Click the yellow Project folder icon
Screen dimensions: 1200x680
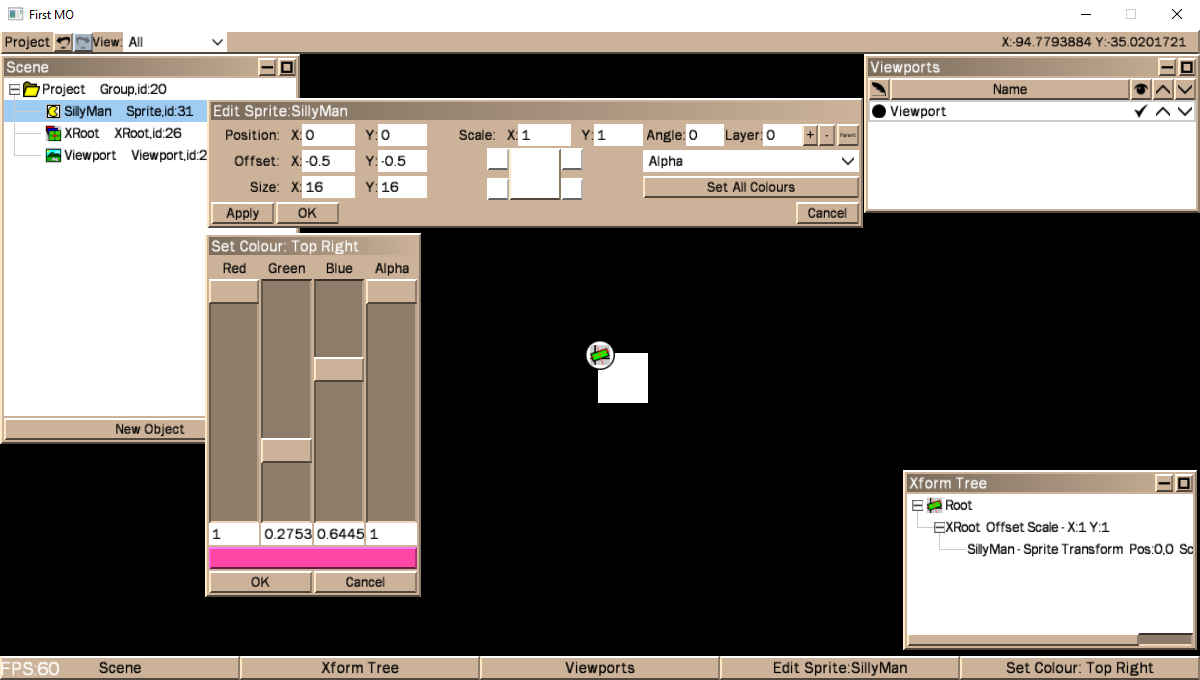click(x=31, y=89)
